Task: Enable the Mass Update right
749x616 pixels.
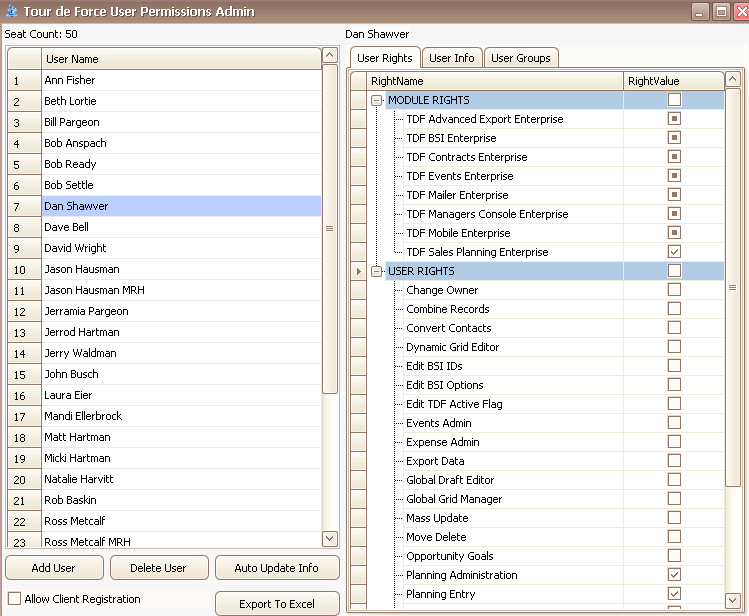Action: pos(674,518)
